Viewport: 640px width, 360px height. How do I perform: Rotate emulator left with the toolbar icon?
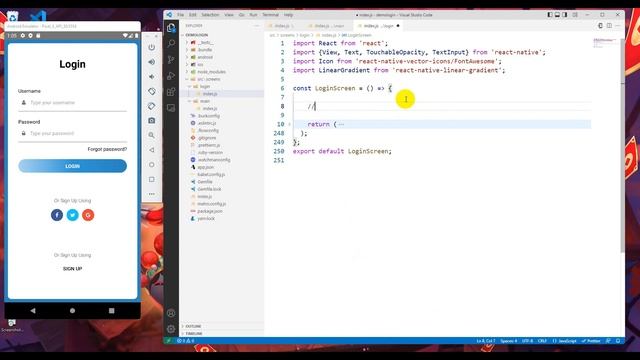151,91
